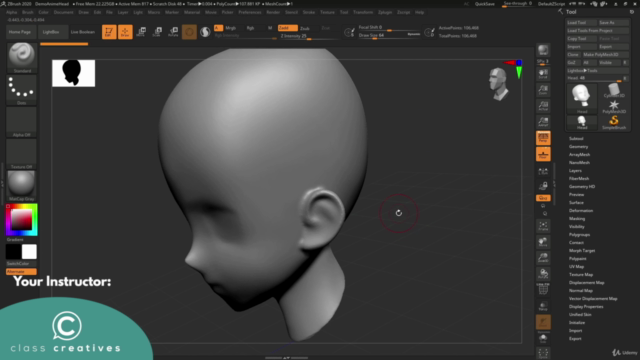Image resolution: width=640 pixels, height=360 pixels.
Task: Toggle the Rgb channel button
Action: 250,28
